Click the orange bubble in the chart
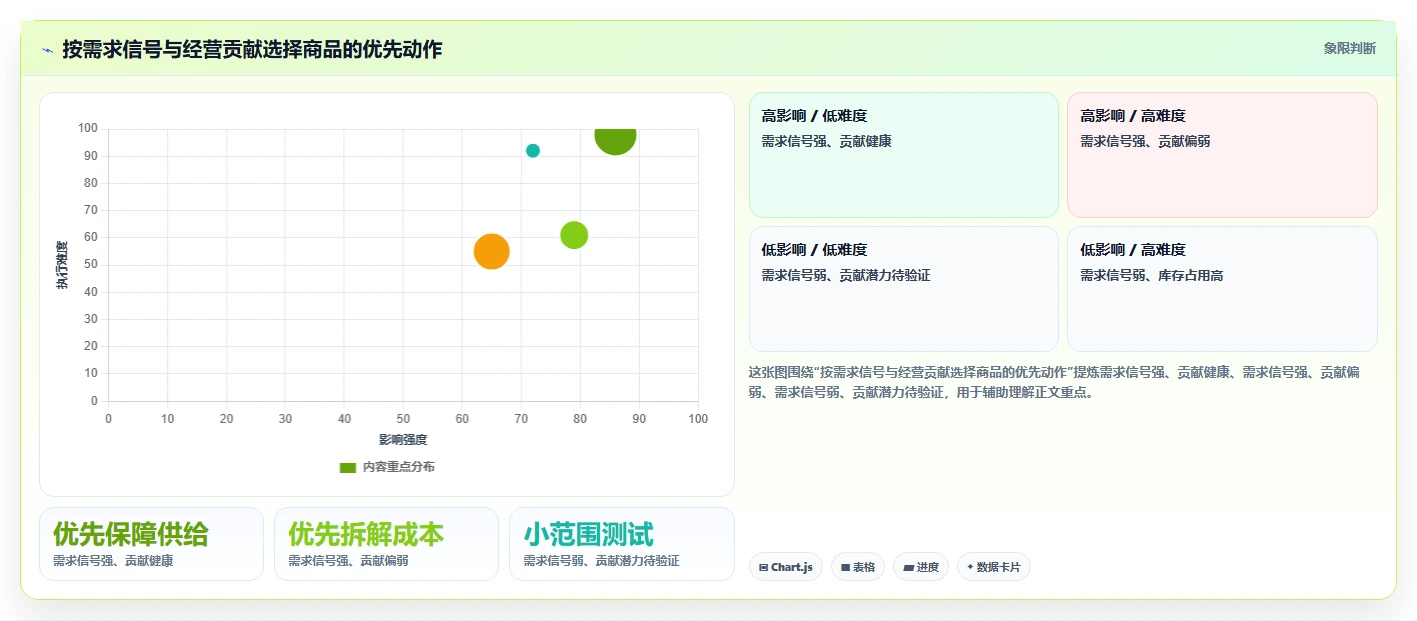 491,251
